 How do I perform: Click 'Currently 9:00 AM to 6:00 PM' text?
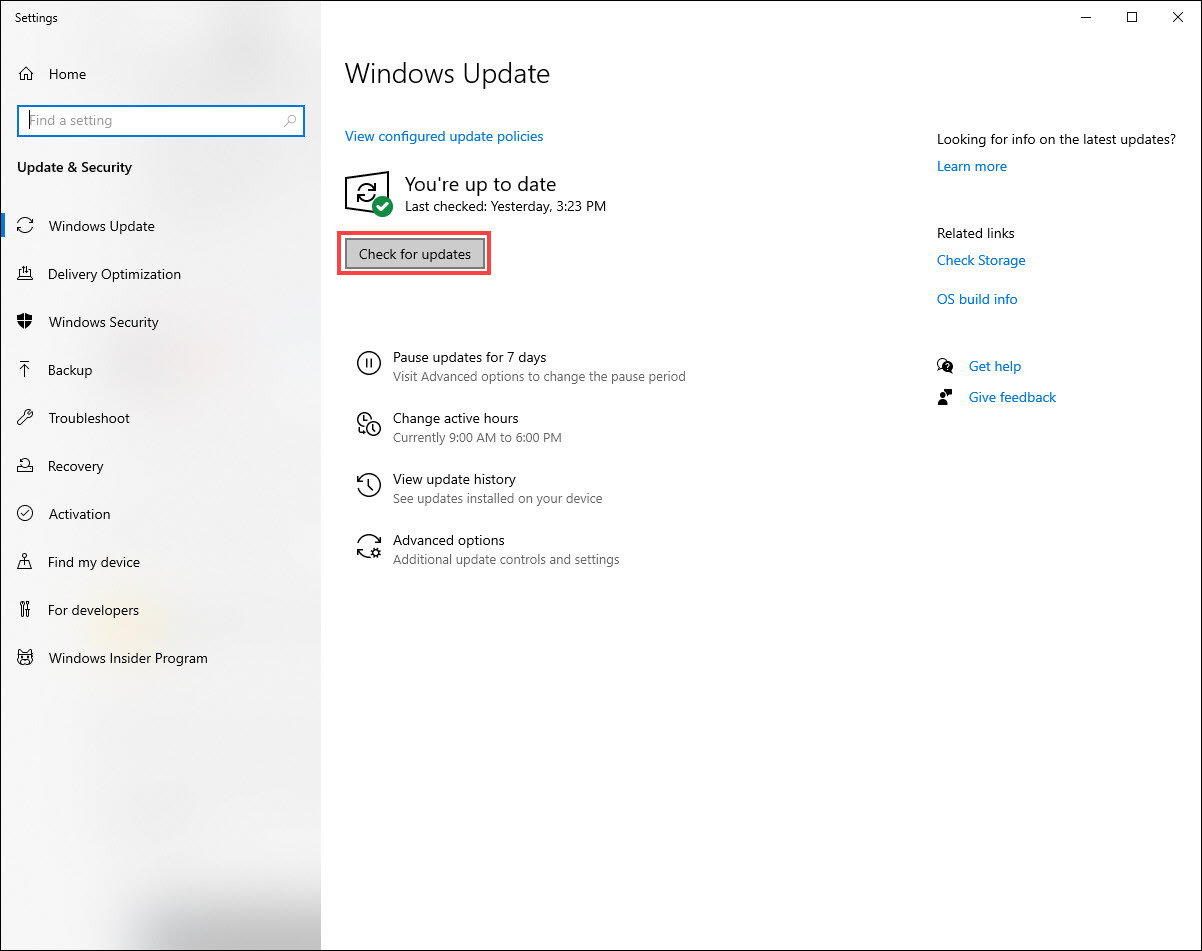pos(477,437)
